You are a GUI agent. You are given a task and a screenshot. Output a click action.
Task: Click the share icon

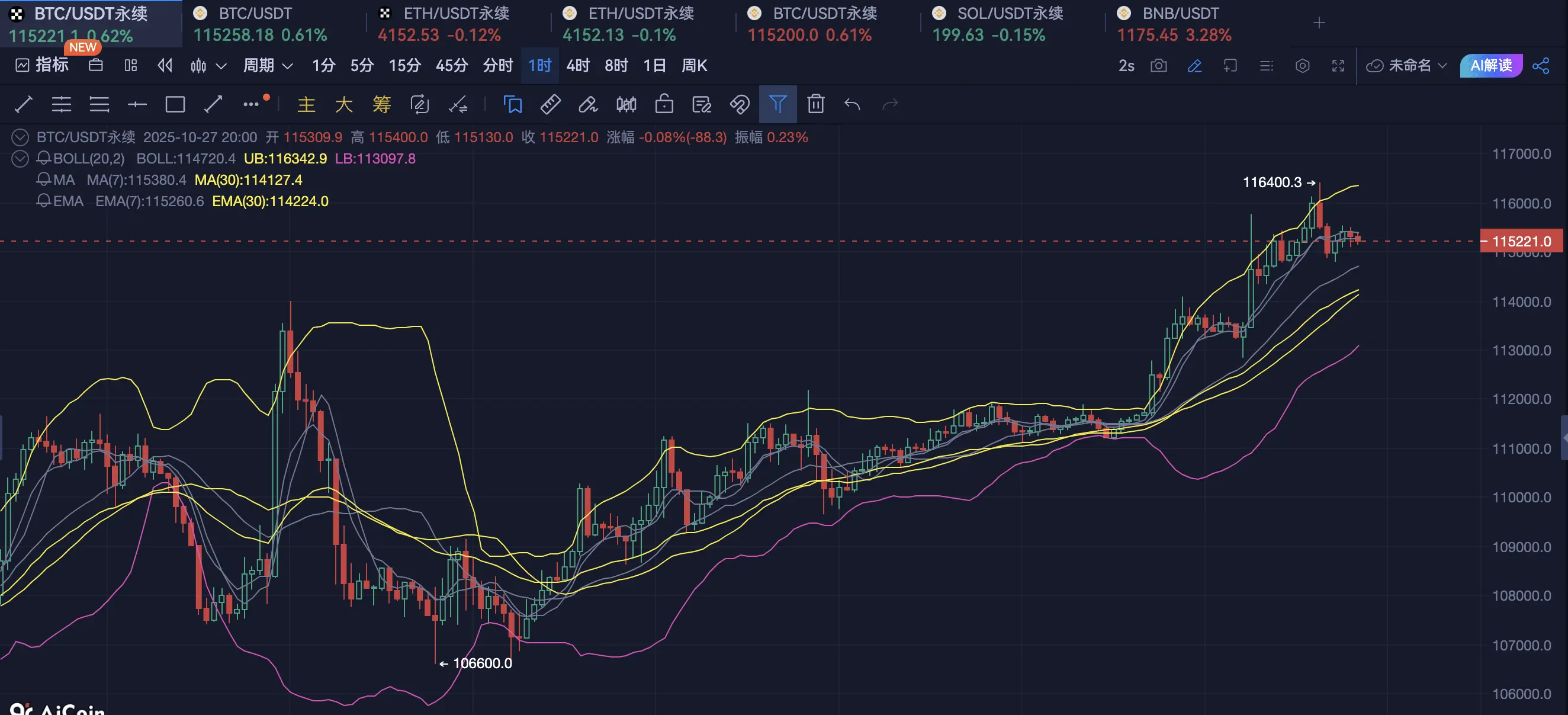coord(1541,66)
